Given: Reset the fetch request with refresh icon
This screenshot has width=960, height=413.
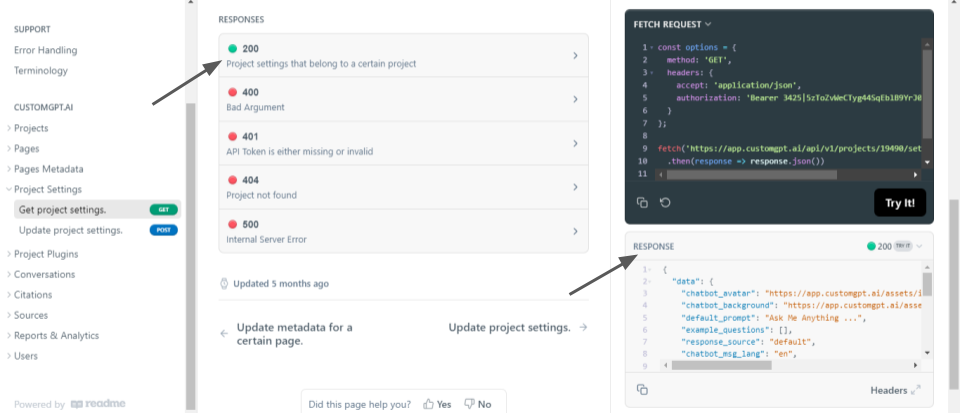Looking at the screenshot, I should pyautogui.click(x=666, y=203).
